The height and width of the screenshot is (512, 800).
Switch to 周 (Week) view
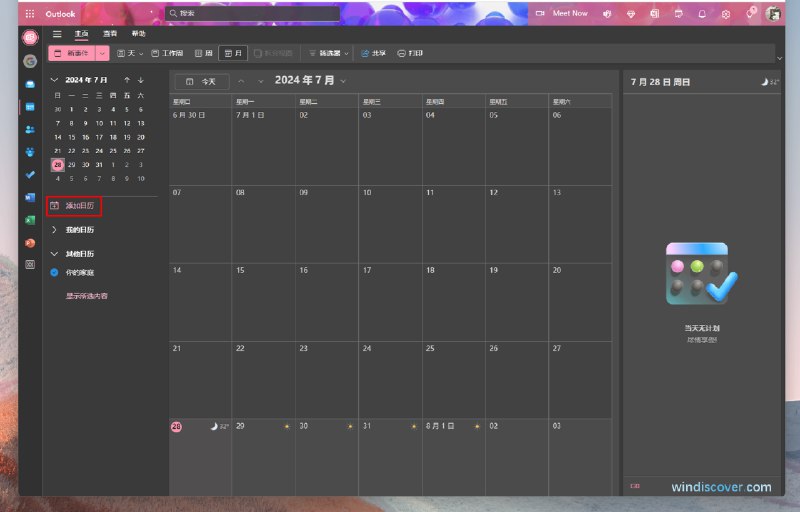click(x=204, y=53)
